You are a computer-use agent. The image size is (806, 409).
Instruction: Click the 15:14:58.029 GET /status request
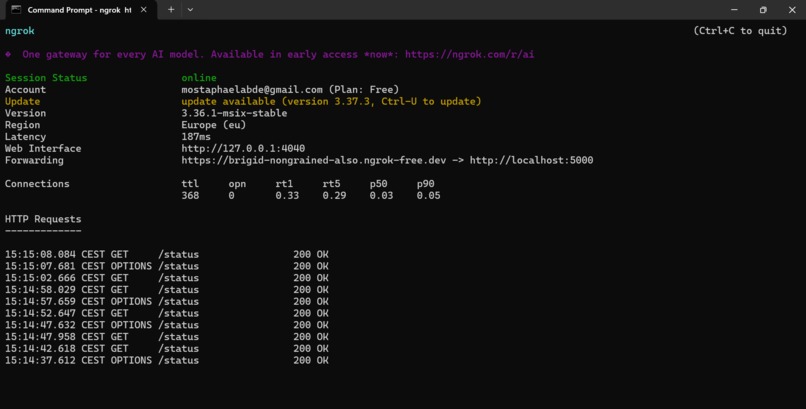(167, 290)
